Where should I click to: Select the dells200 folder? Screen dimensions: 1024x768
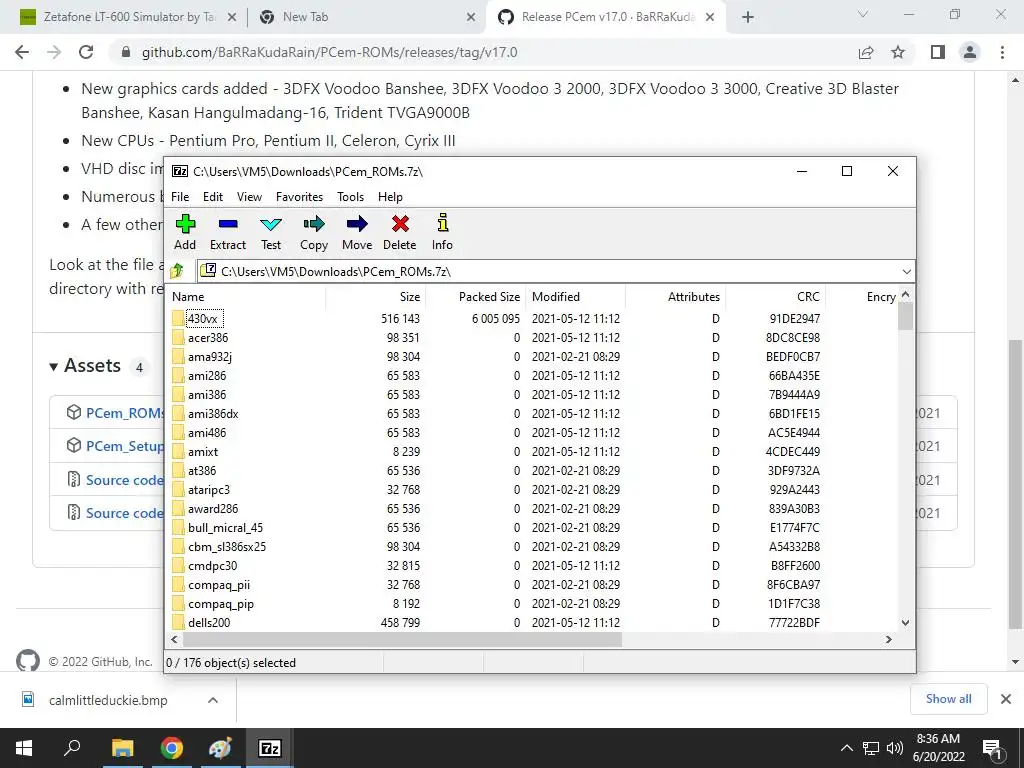click(x=209, y=622)
